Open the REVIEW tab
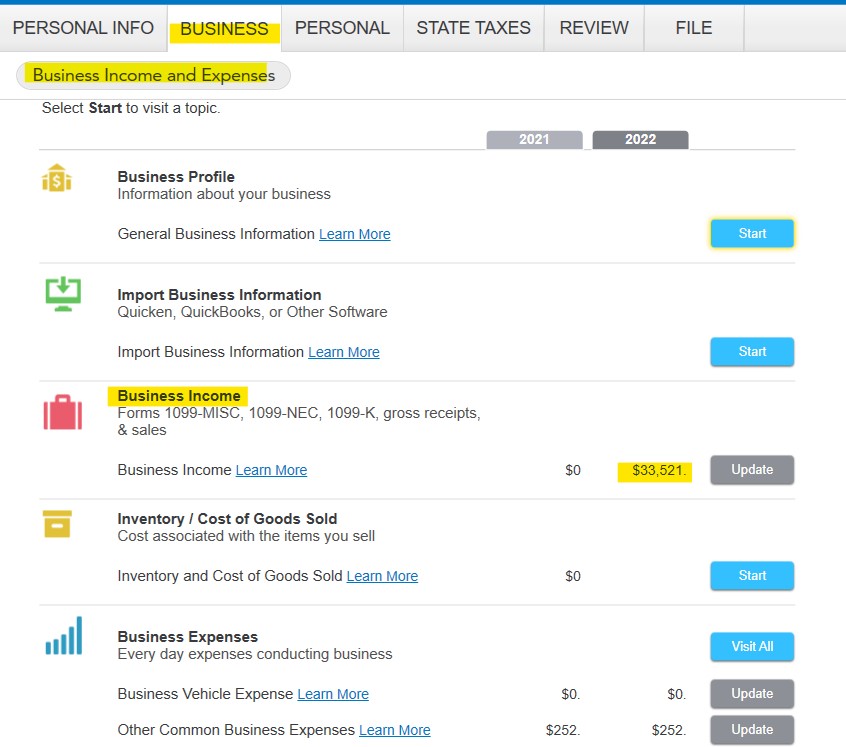Screen dimensions: 846x747 [x=594, y=28]
